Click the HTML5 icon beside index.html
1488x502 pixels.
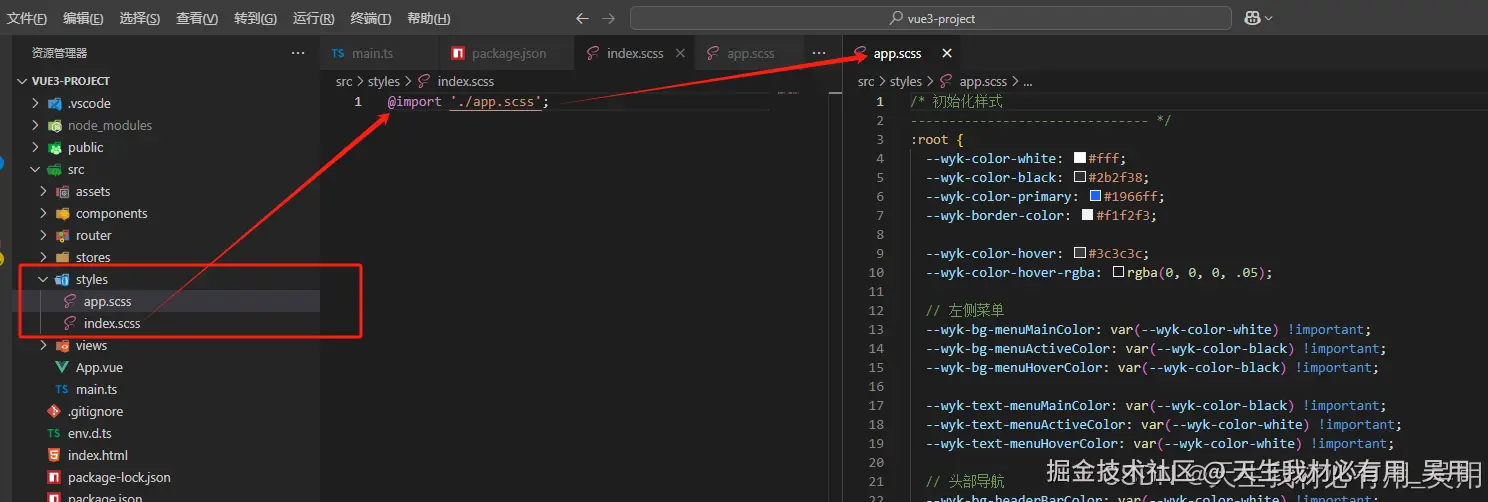click(x=54, y=455)
